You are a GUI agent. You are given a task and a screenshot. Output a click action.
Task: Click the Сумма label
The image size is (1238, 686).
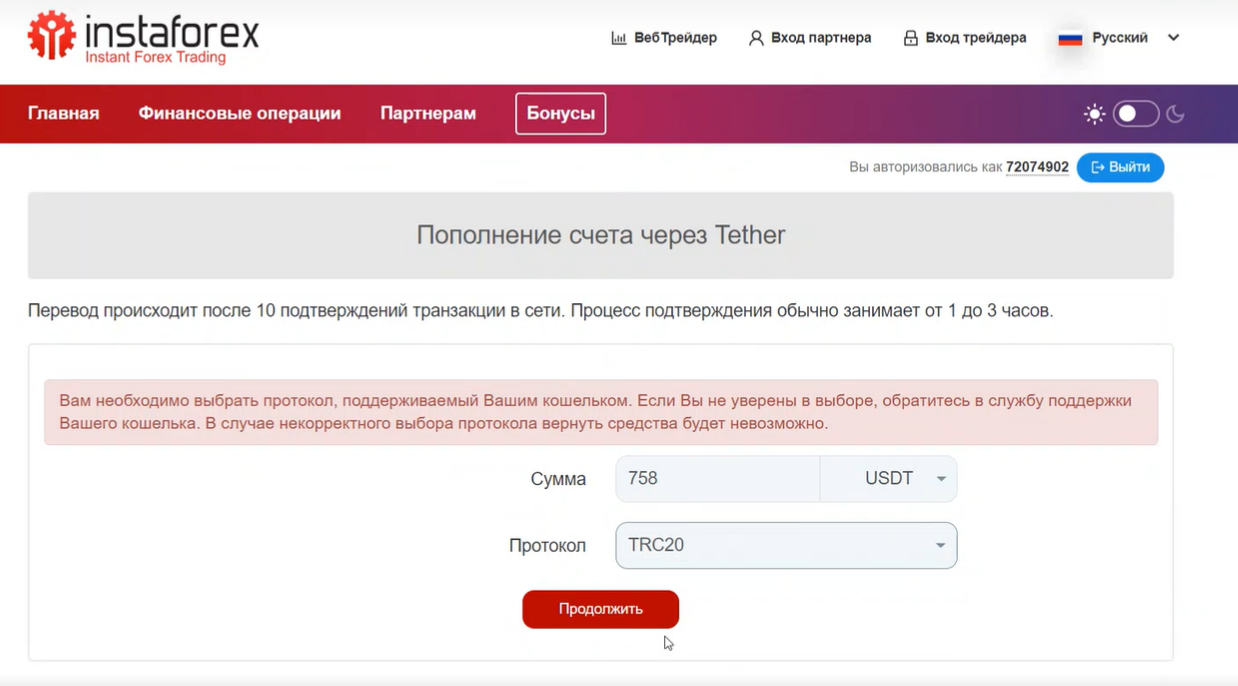point(558,479)
